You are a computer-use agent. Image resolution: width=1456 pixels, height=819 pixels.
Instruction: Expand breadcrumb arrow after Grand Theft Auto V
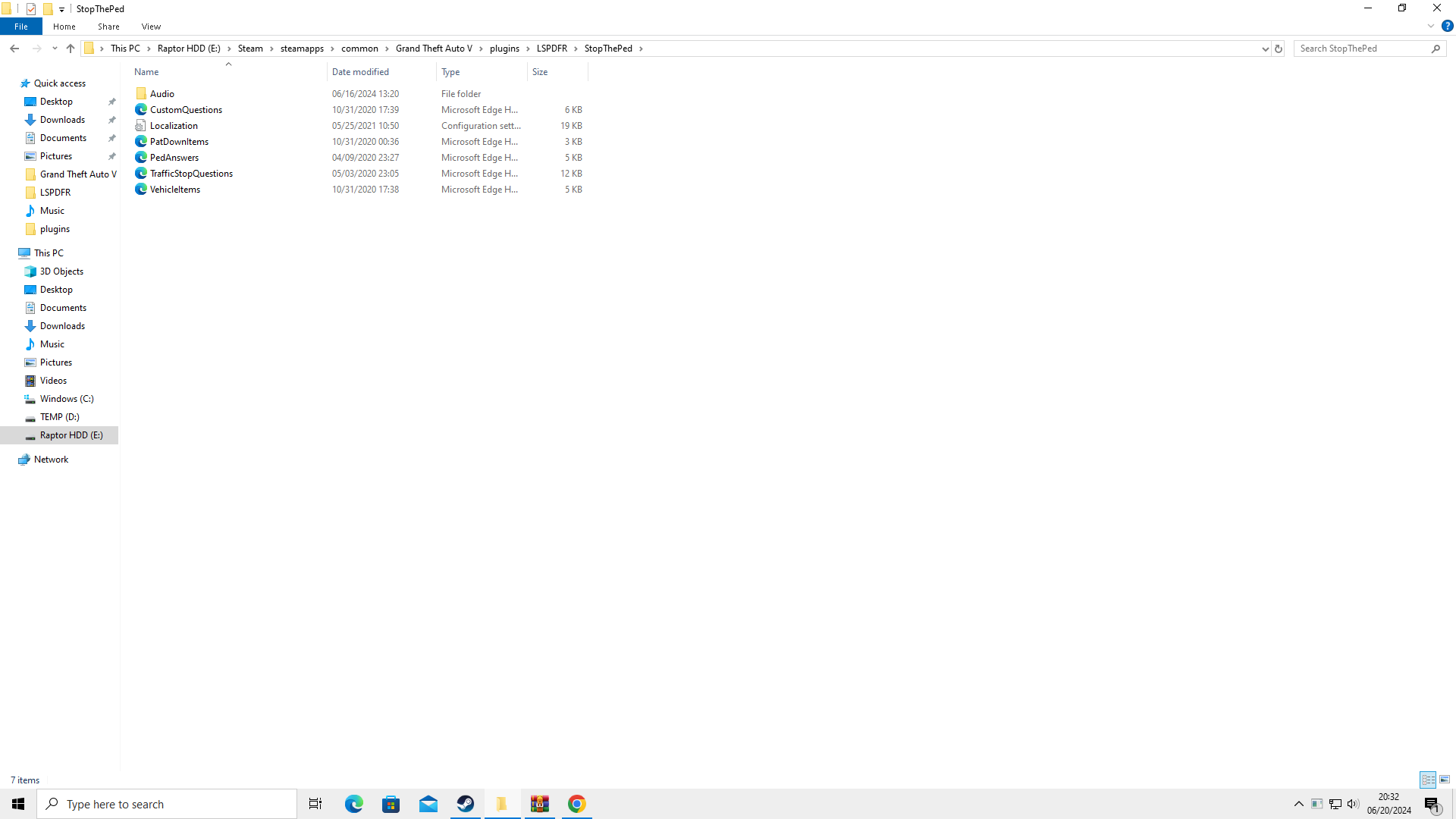click(481, 49)
